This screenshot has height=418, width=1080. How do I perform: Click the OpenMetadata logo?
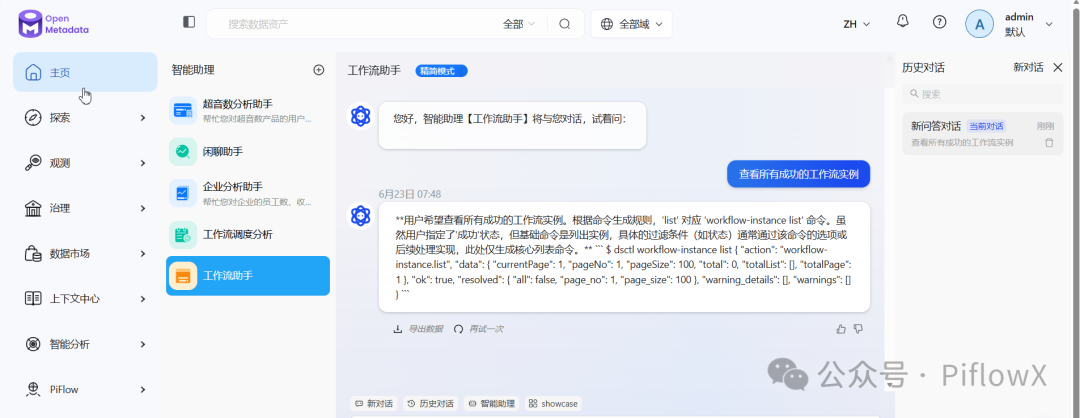tap(54, 23)
